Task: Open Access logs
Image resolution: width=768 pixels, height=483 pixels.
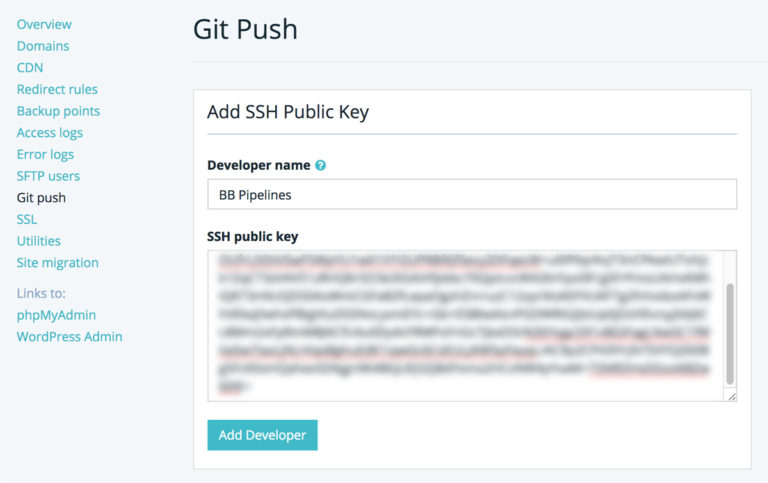Action: [49, 133]
